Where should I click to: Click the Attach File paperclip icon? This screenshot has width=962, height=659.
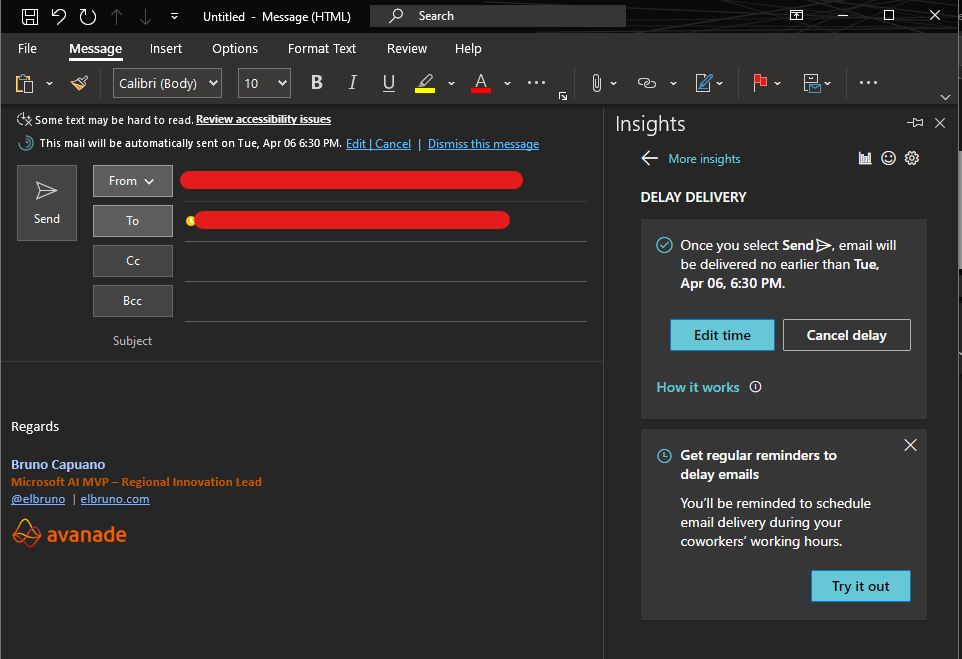pos(596,83)
